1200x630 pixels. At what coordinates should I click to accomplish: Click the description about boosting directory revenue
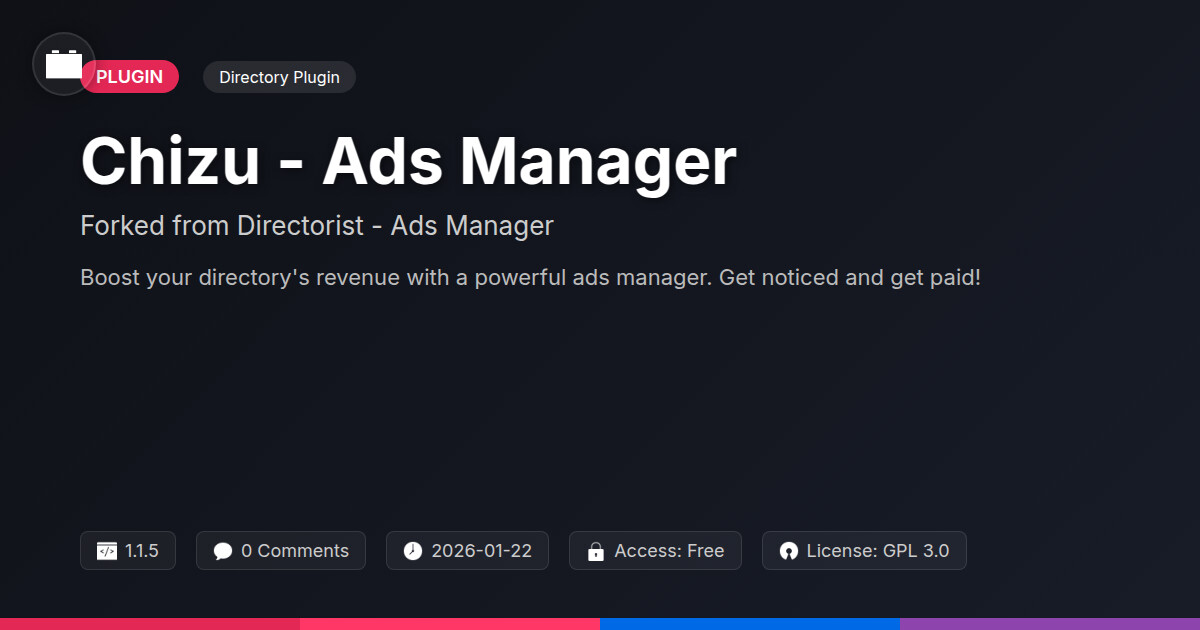coord(530,277)
